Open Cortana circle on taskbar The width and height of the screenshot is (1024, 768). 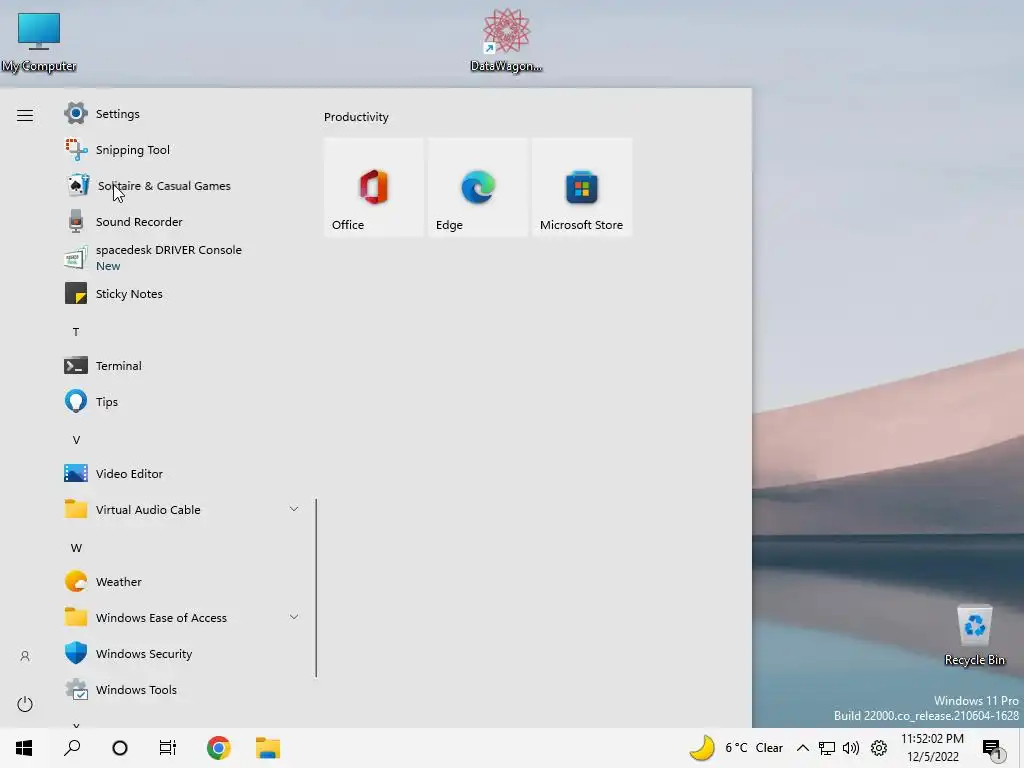click(120, 748)
